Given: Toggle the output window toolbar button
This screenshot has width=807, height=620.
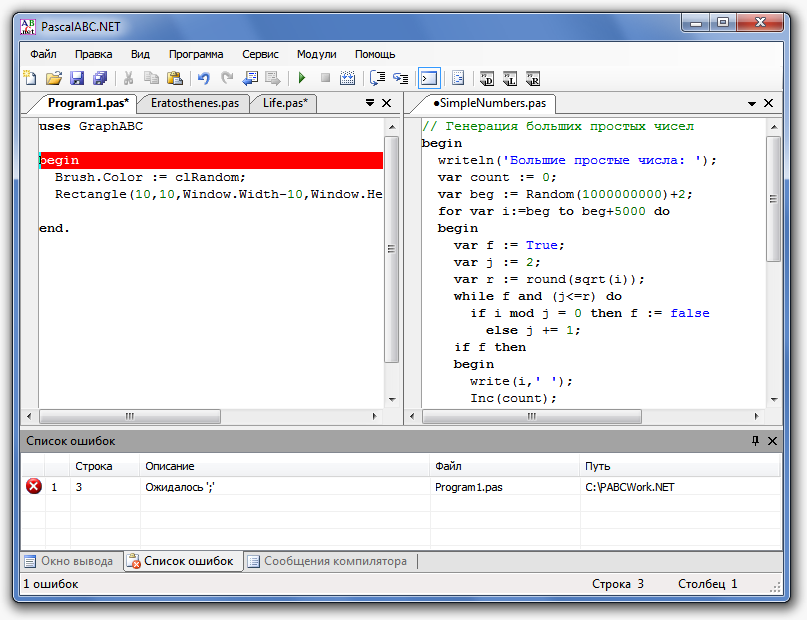Looking at the screenshot, I should click(x=429, y=78).
